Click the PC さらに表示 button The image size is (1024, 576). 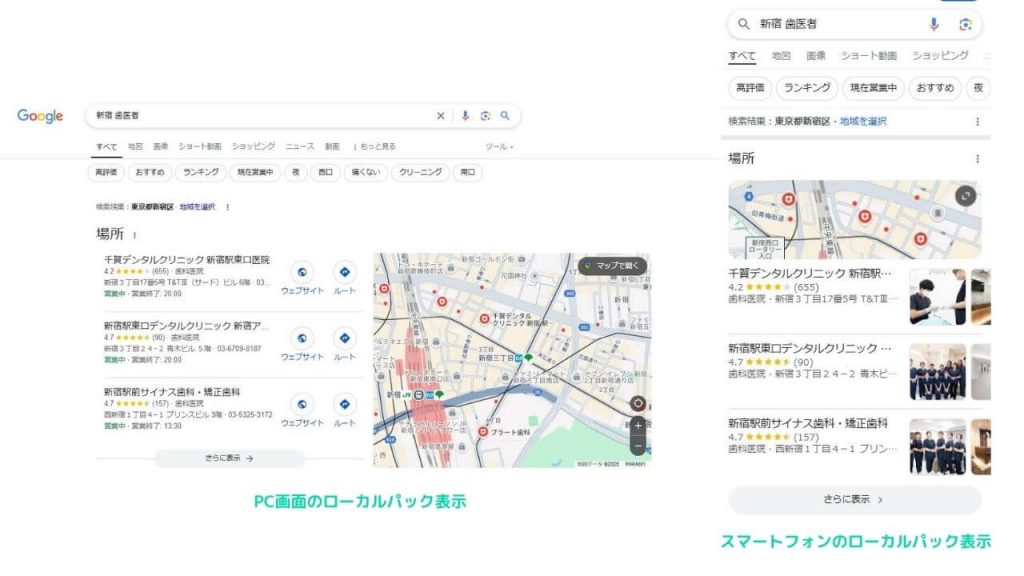[229, 458]
